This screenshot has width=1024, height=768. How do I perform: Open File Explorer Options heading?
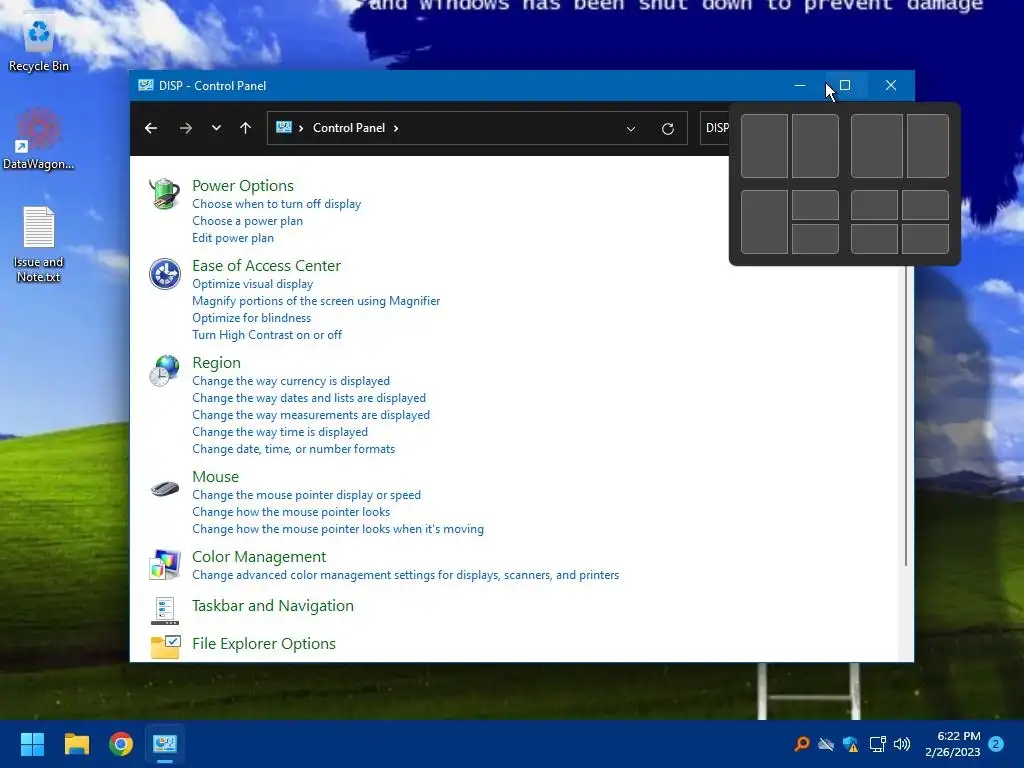pos(264,643)
